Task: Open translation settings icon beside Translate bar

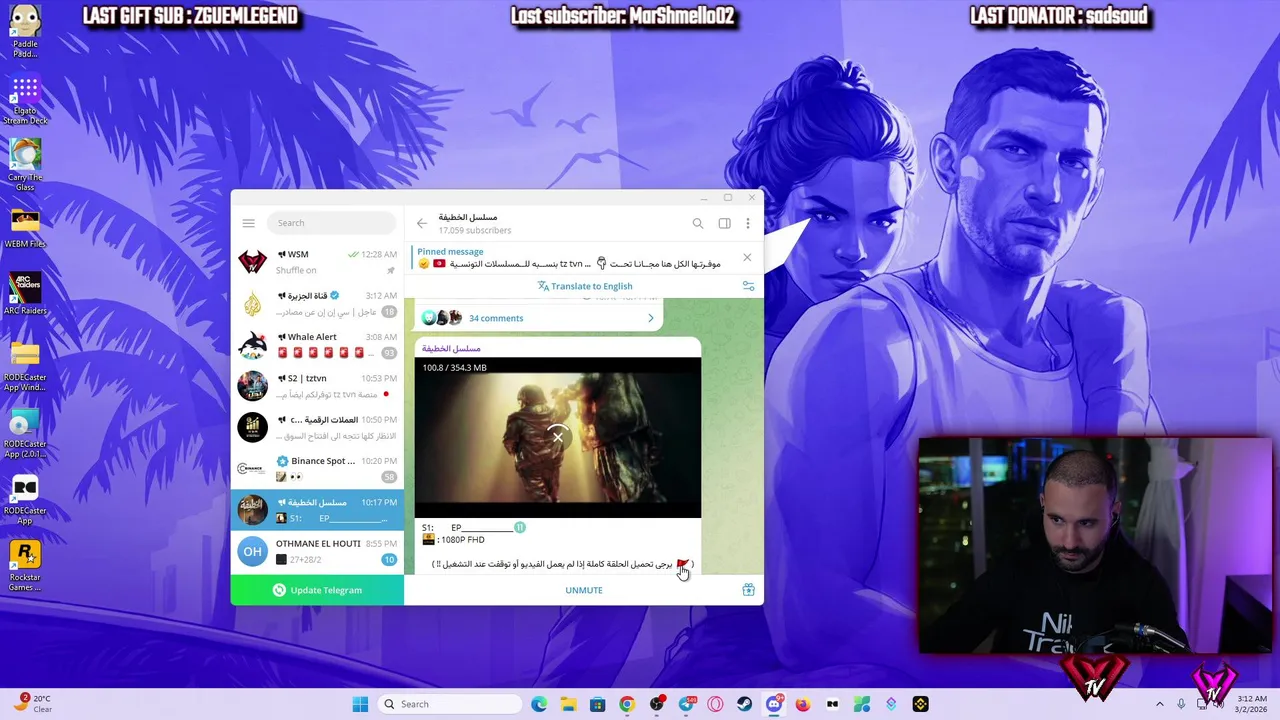Action: click(748, 286)
